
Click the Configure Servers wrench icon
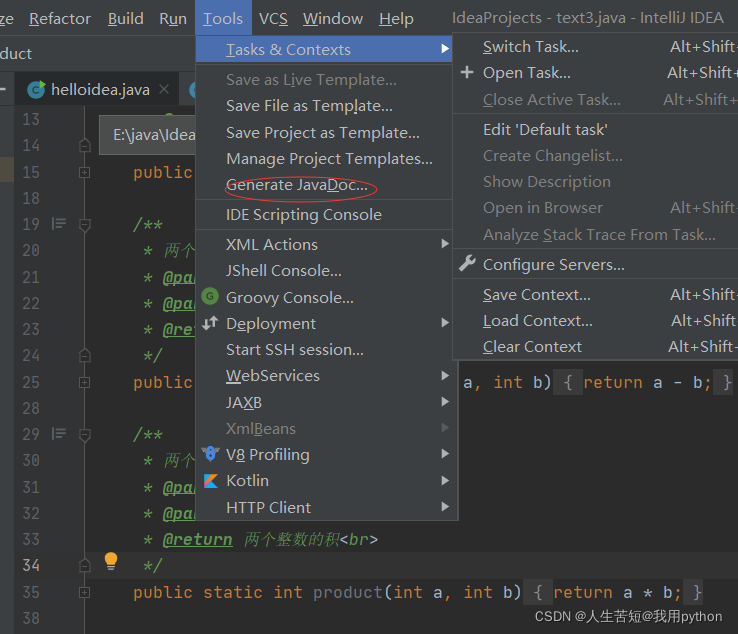[467, 264]
